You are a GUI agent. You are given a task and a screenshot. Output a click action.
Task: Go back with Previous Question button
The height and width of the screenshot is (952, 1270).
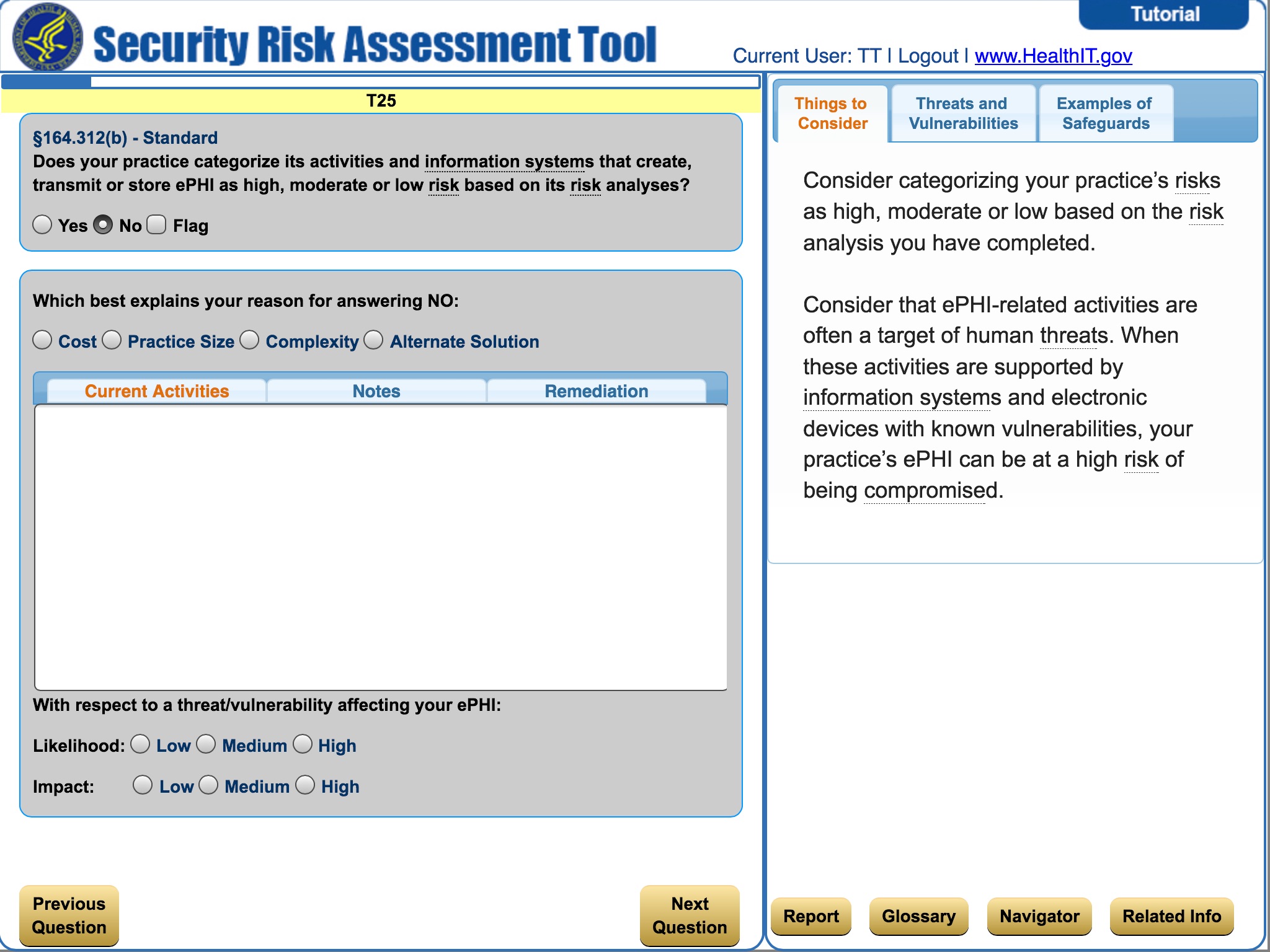[69, 915]
